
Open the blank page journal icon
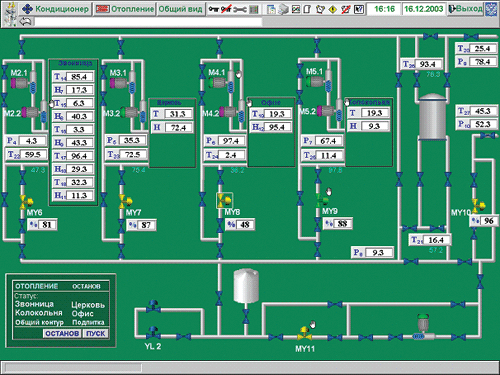coord(307,9)
